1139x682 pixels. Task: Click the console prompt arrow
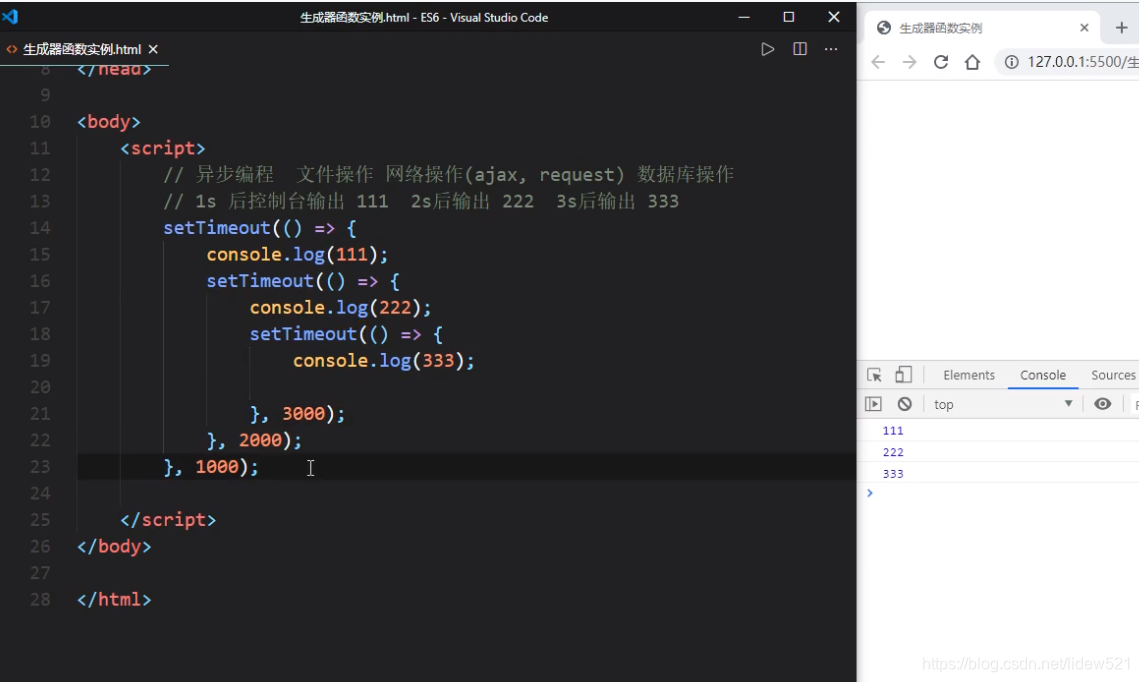point(870,493)
